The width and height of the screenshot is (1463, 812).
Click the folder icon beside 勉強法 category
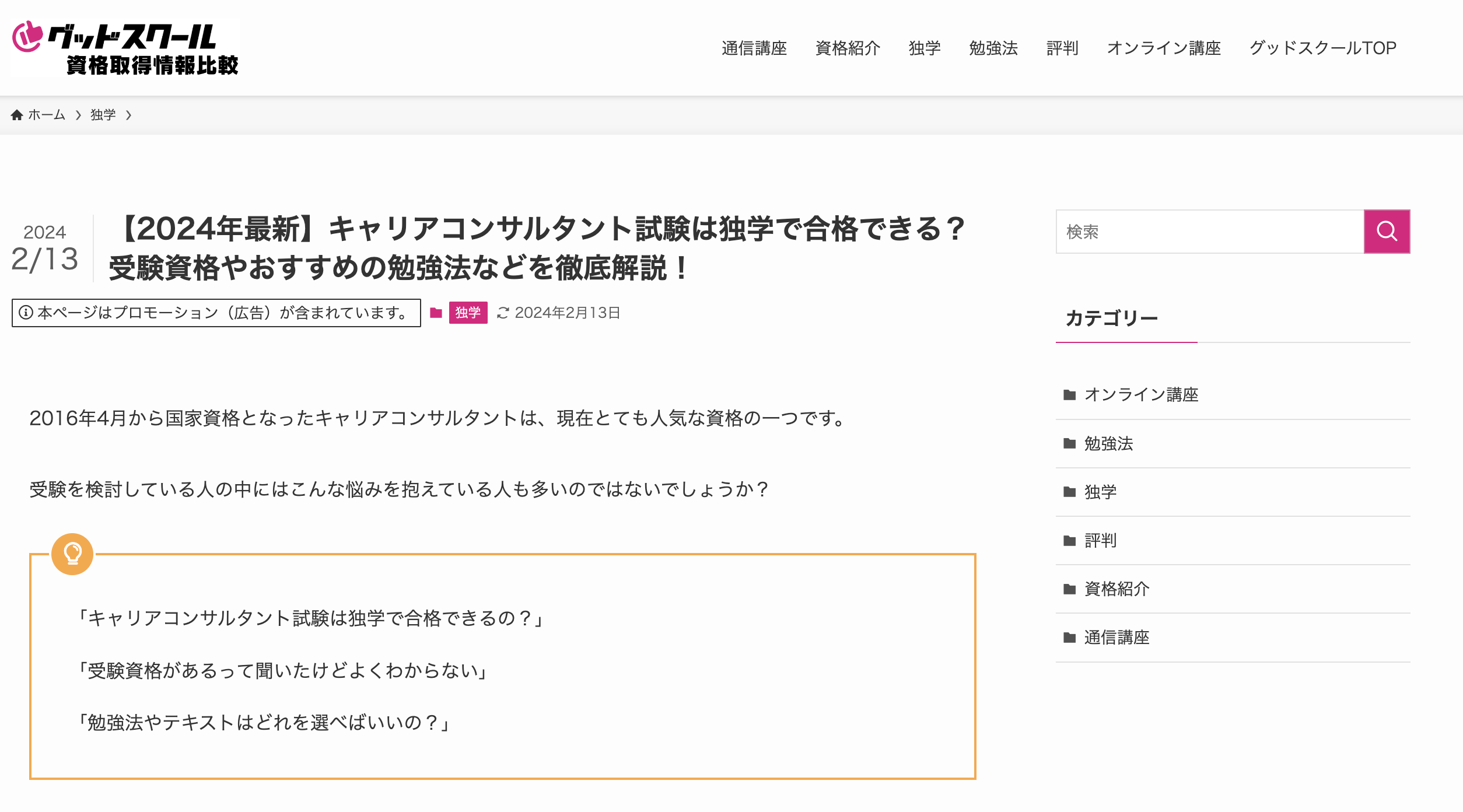point(1069,443)
